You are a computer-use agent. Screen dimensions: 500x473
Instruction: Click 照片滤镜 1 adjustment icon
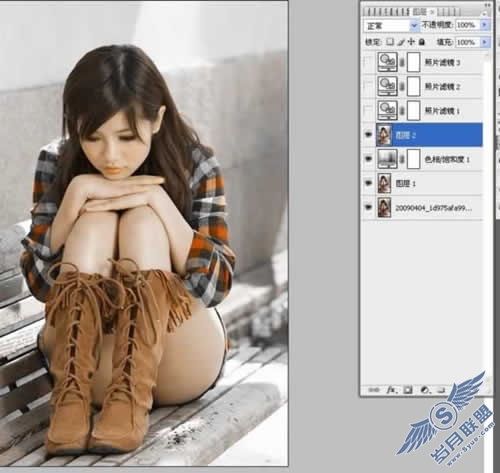[387, 110]
